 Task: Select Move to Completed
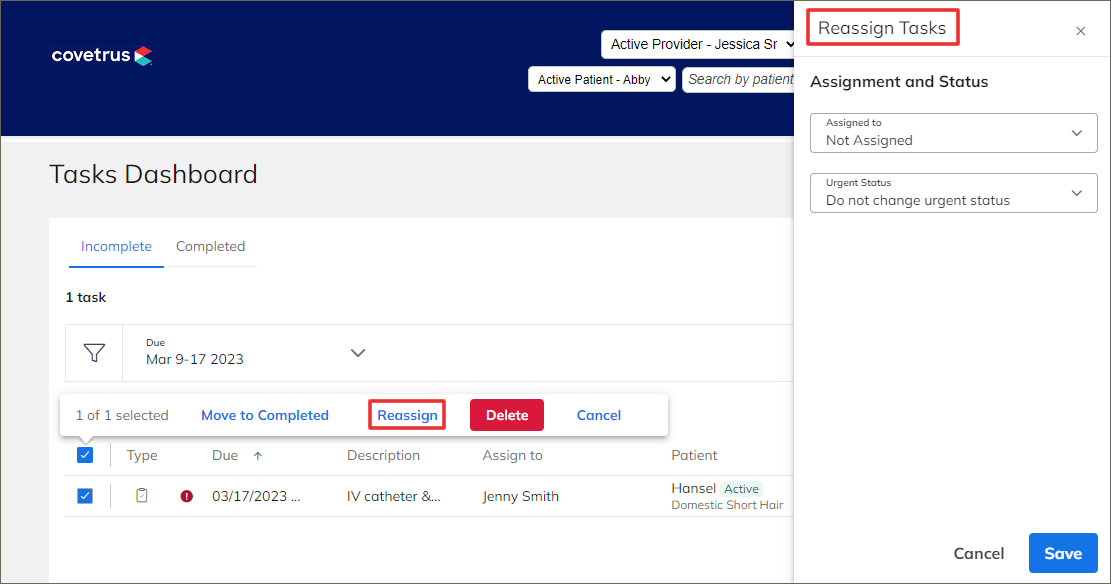[264, 415]
